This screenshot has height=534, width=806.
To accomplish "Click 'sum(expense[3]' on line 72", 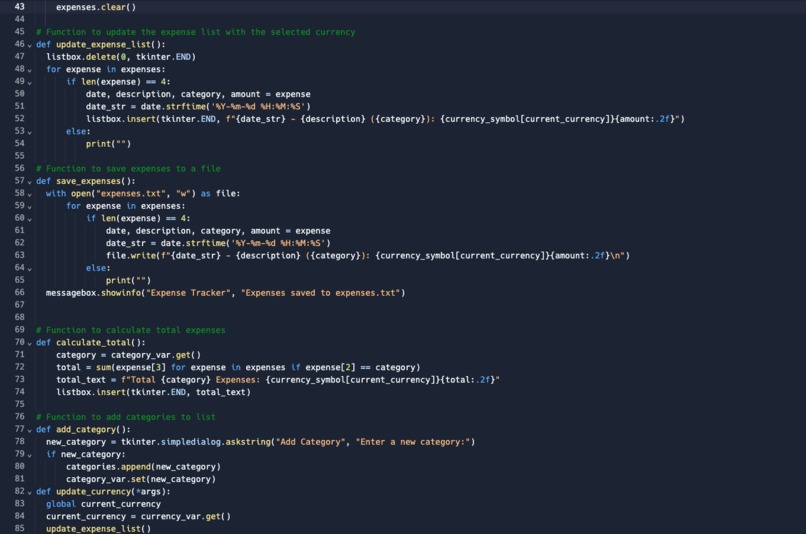I will tap(131, 367).
